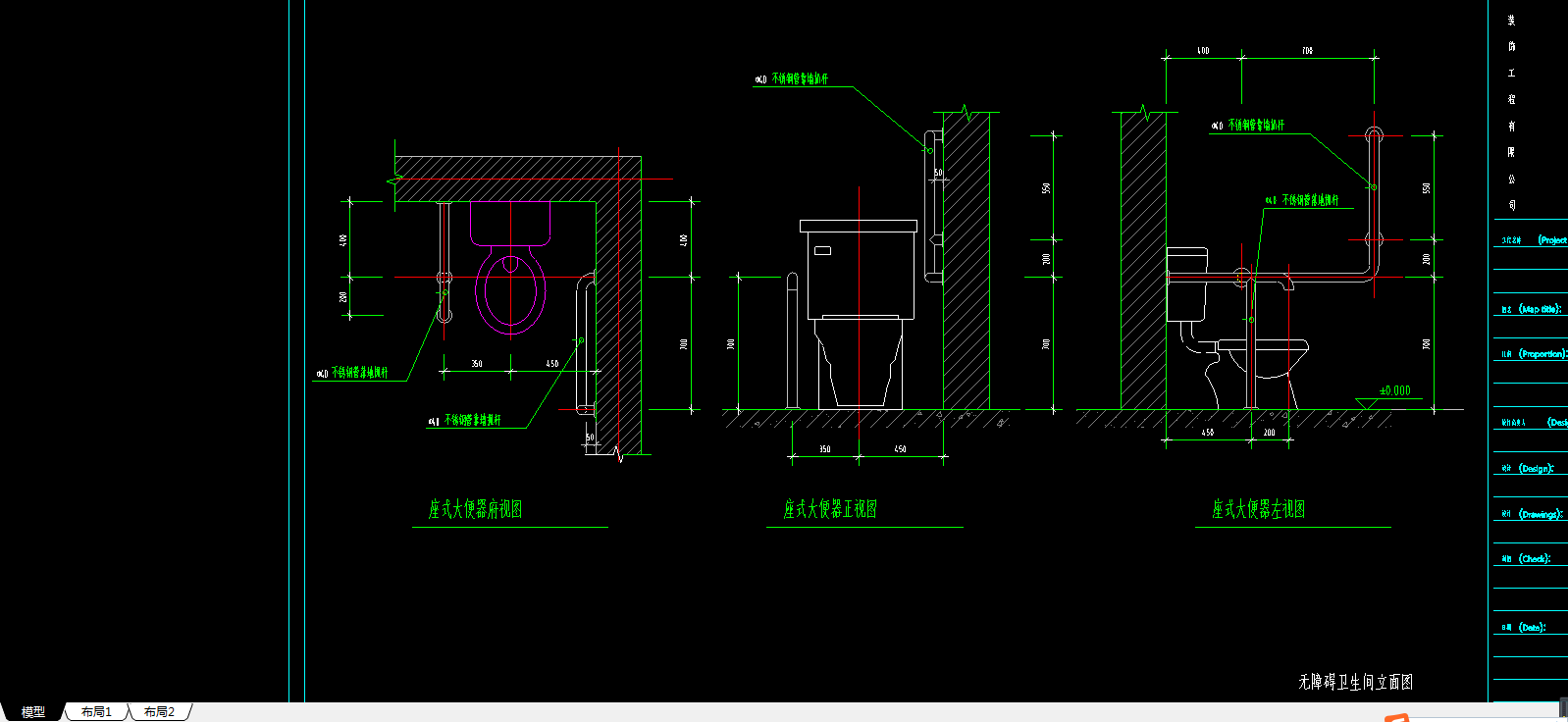Select the 座式大便器左视图 title text
The height and width of the screenshot is (722, 1568).
[1259, 509]
